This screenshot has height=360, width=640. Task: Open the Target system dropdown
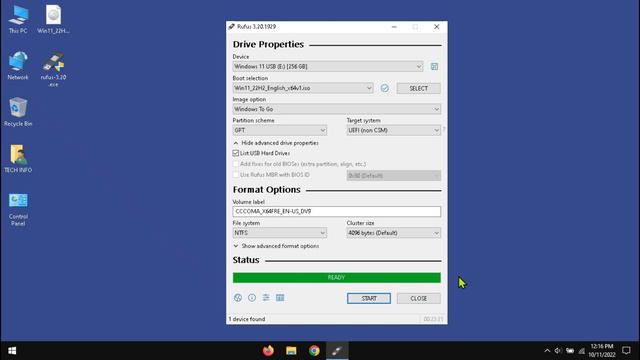click(393, 130)
